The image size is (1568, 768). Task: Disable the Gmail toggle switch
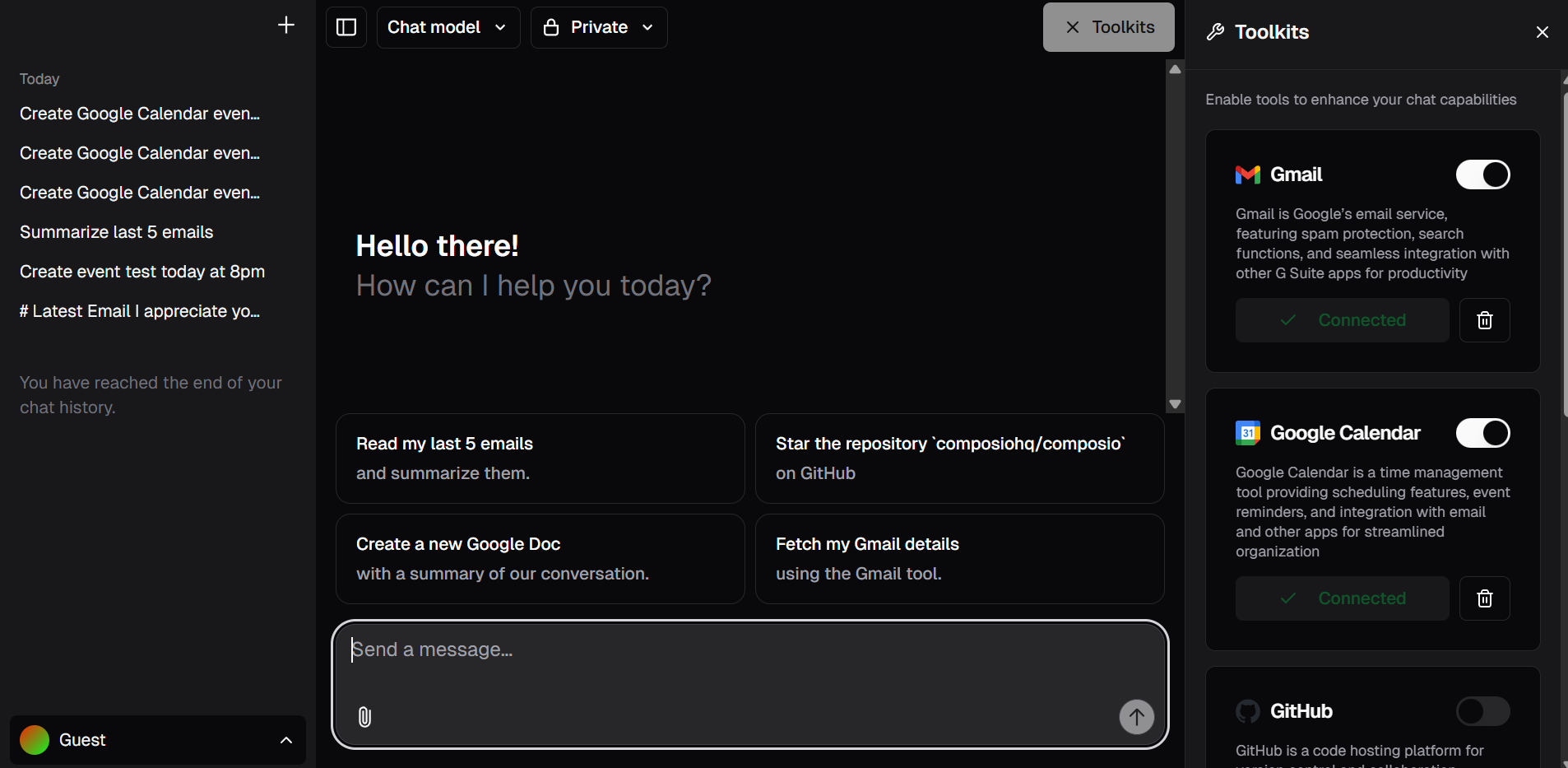[x=1482, y=175]
